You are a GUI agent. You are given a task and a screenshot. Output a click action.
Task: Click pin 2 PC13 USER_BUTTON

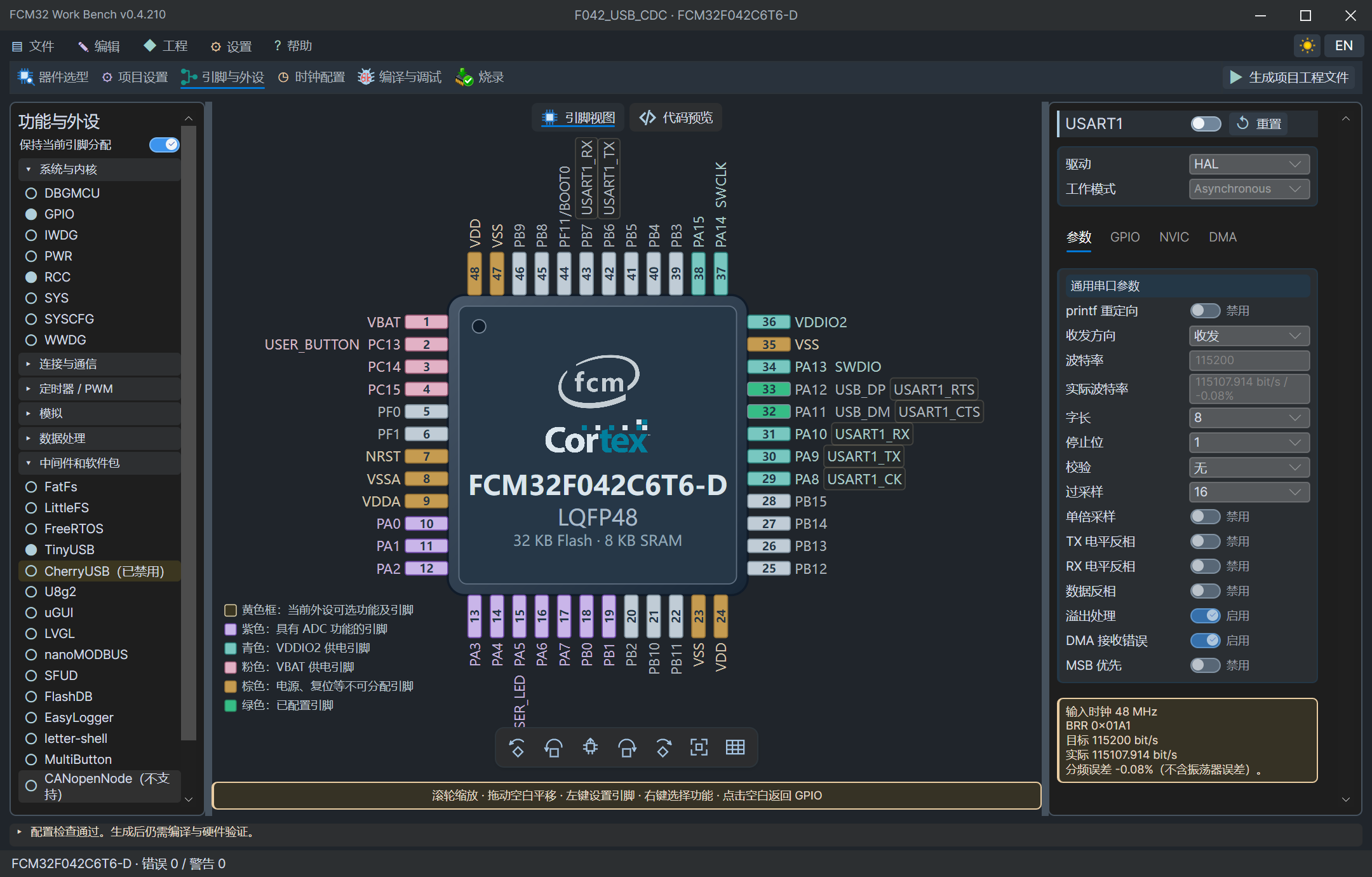tap(426, 344)
